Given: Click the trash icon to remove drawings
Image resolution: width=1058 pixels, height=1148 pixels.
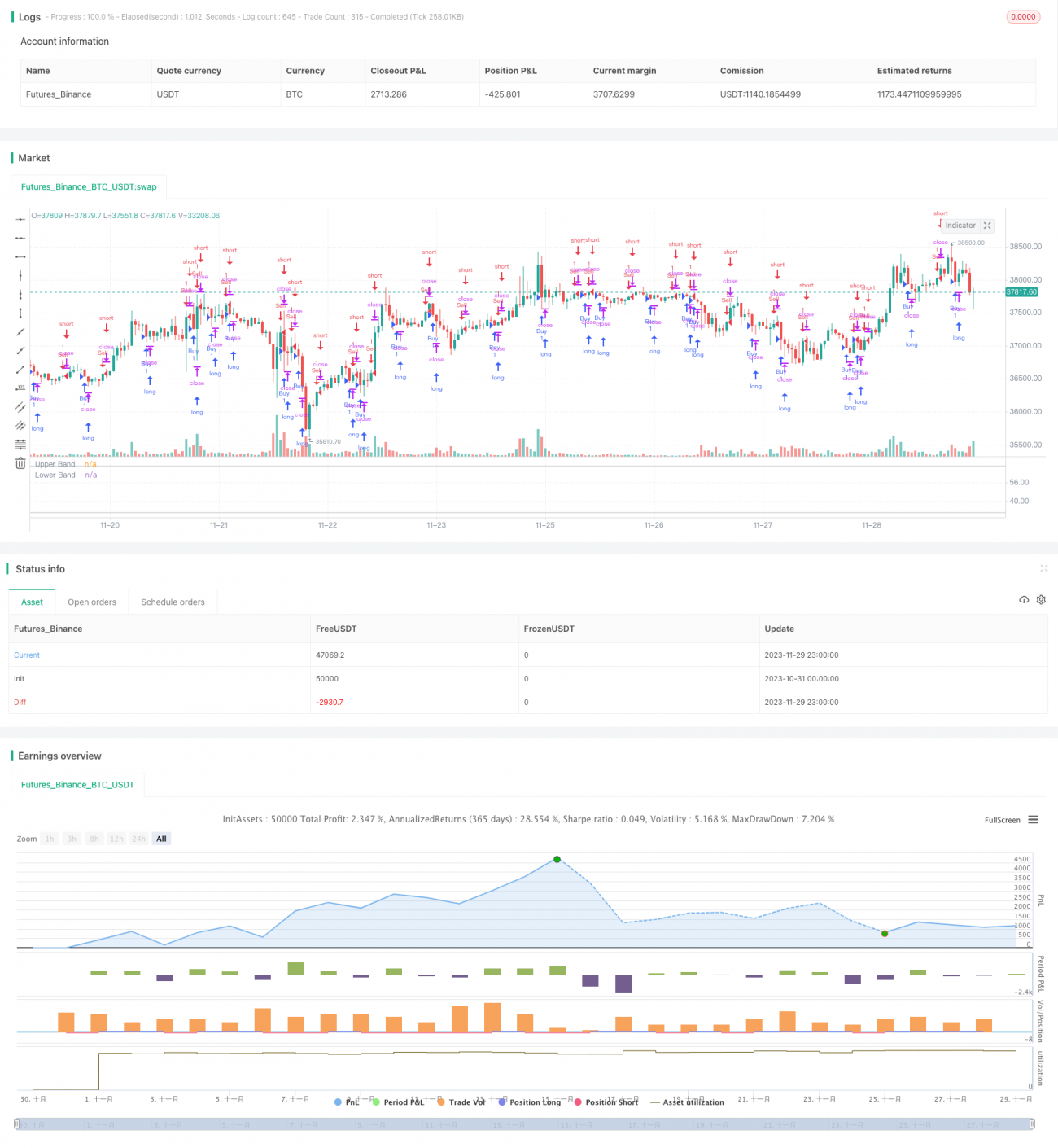Looking at the screenshot, I should click(x=20, y=463).
